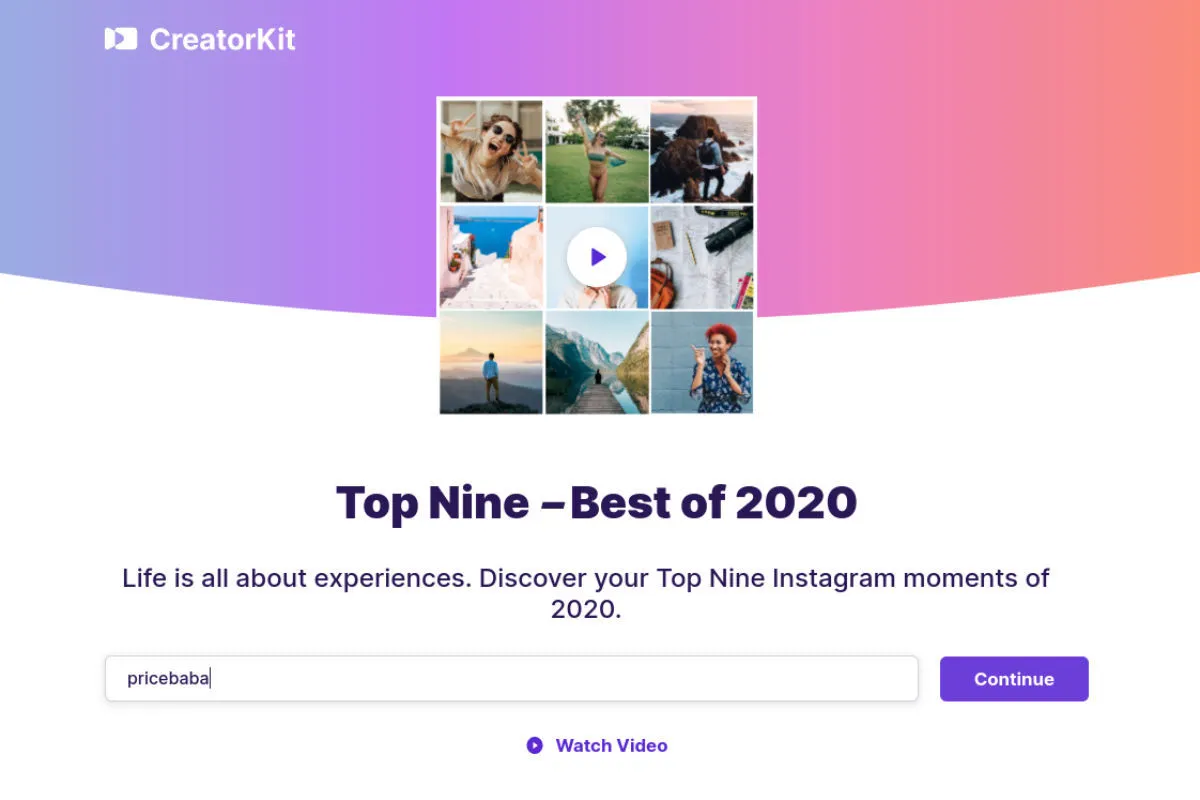The width and height of the screenshot is (1200, 800).
Task: Select the sunglasses woman peace sign photo
Action: (x=491, y=151)
